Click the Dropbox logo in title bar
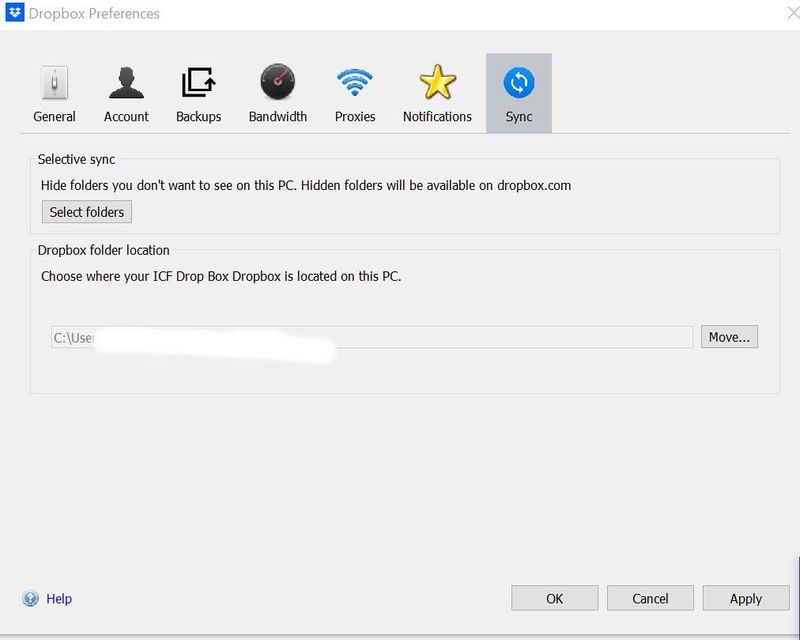 (15, 14)
